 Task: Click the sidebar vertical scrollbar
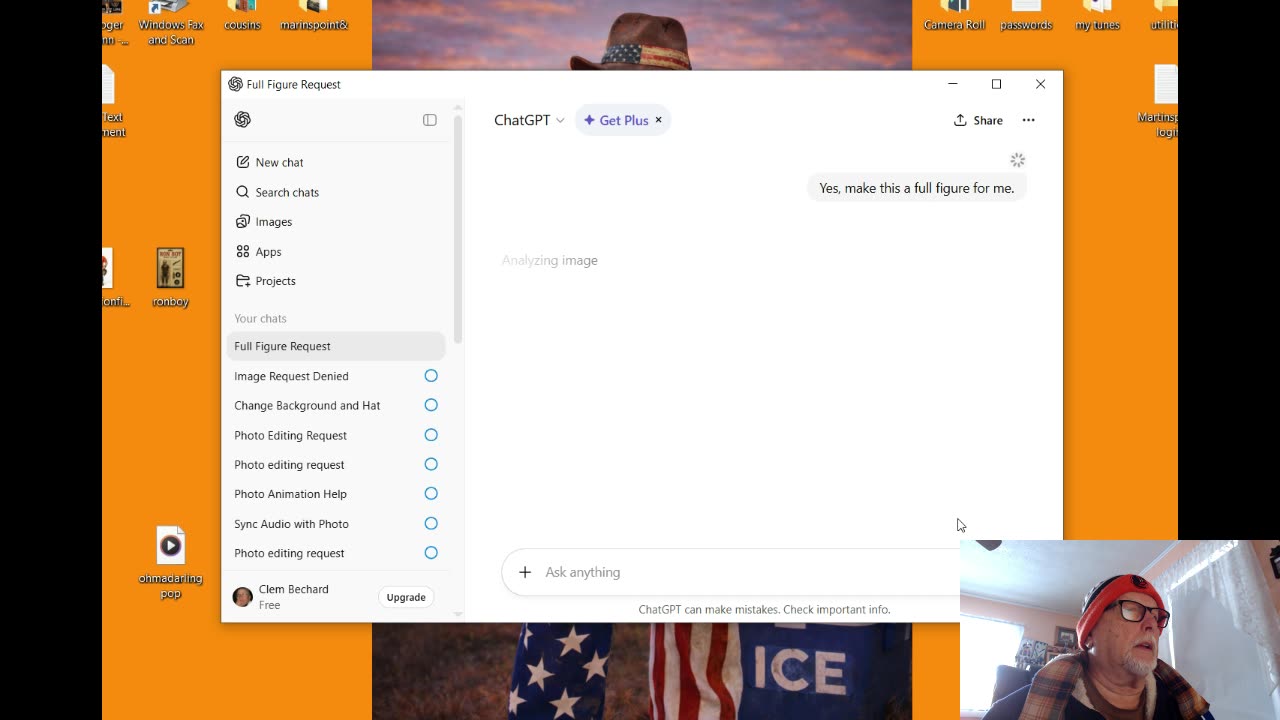point(458,230)
